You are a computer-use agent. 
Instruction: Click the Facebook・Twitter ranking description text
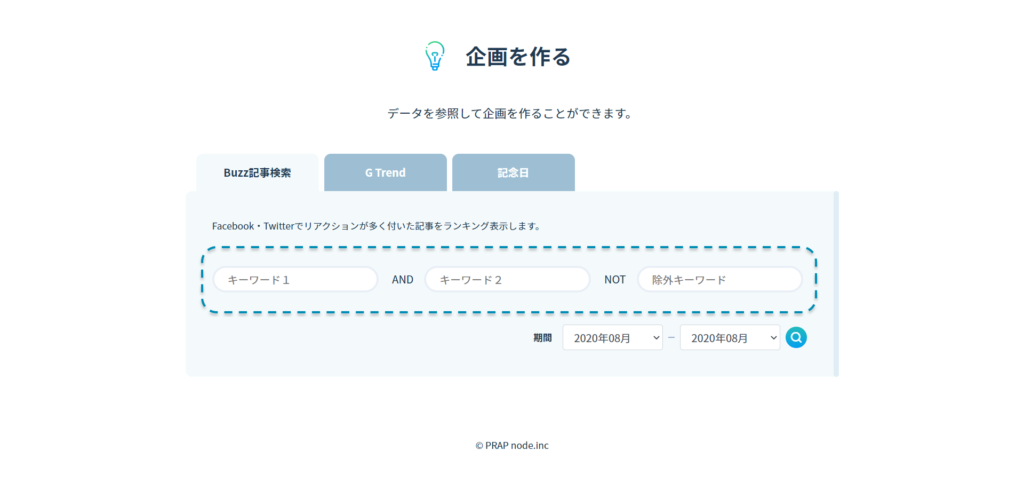tap(376, 226)
